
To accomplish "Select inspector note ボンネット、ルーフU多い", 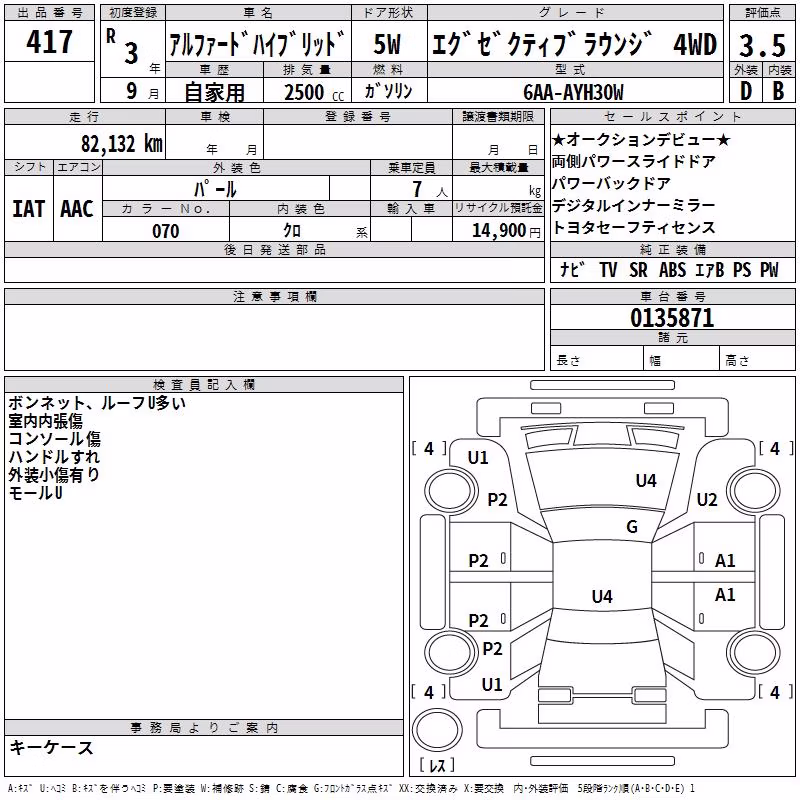I will point(97,403).
